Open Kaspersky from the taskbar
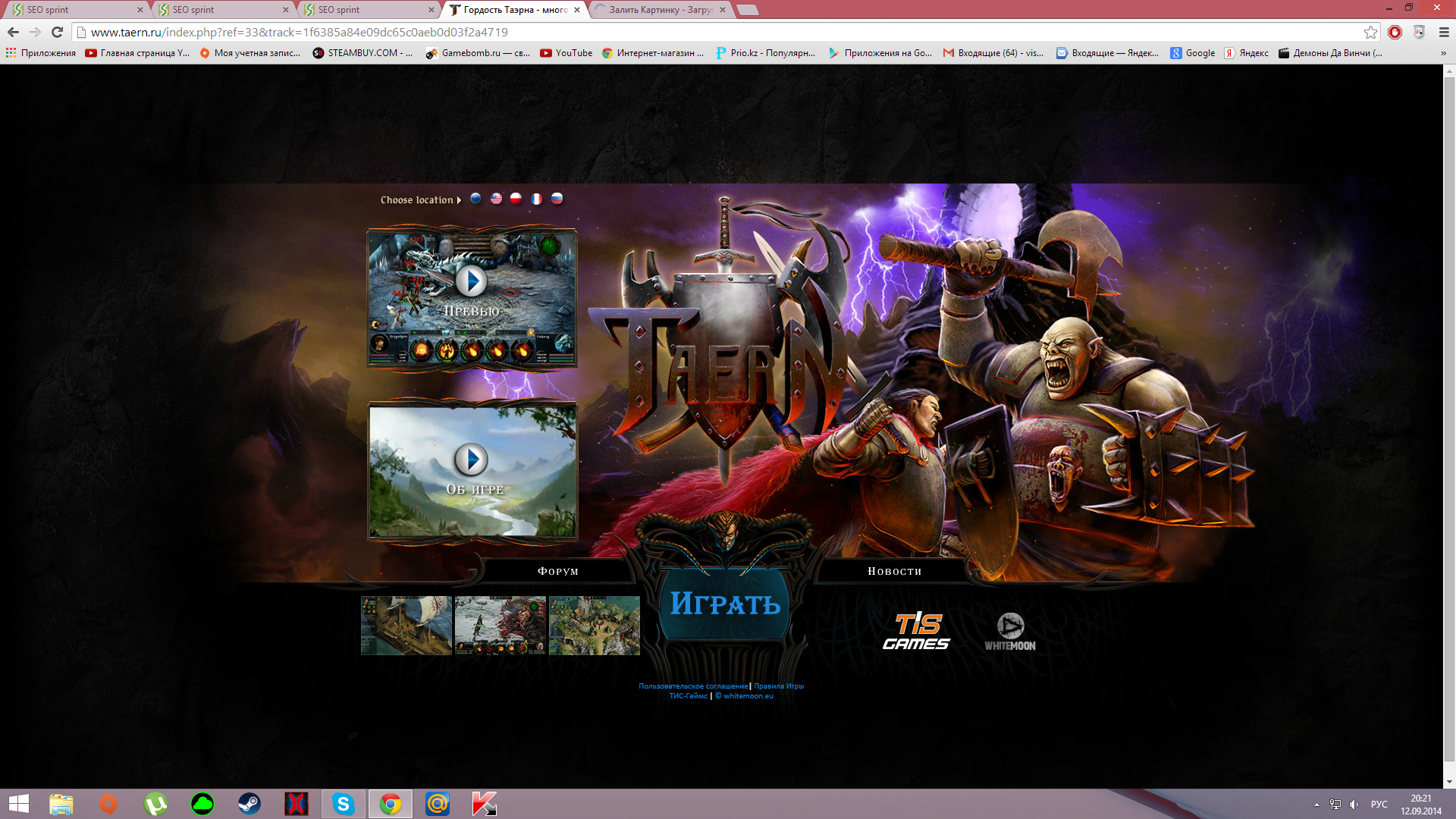 point(485,804)
